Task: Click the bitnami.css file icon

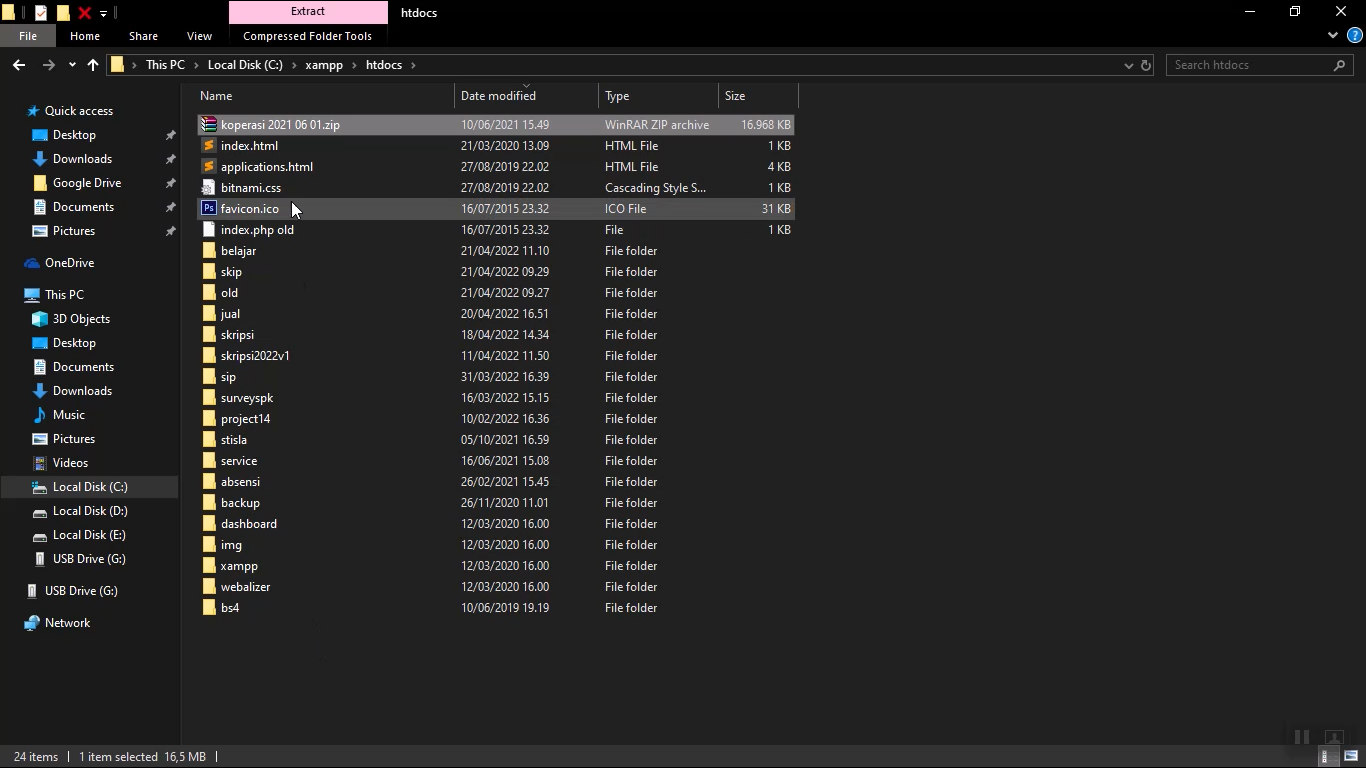Action: [x=209, y=188]
